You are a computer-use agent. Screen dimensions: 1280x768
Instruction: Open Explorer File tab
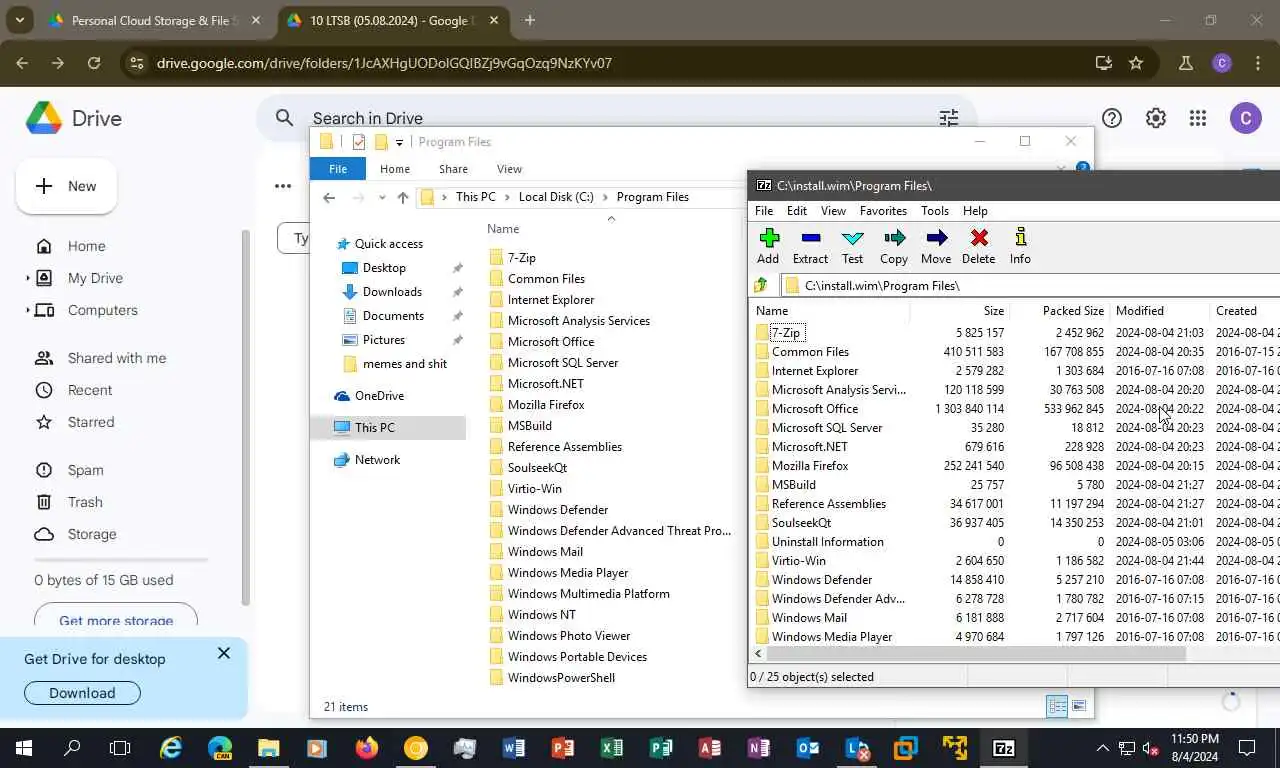tap(338, 169)
